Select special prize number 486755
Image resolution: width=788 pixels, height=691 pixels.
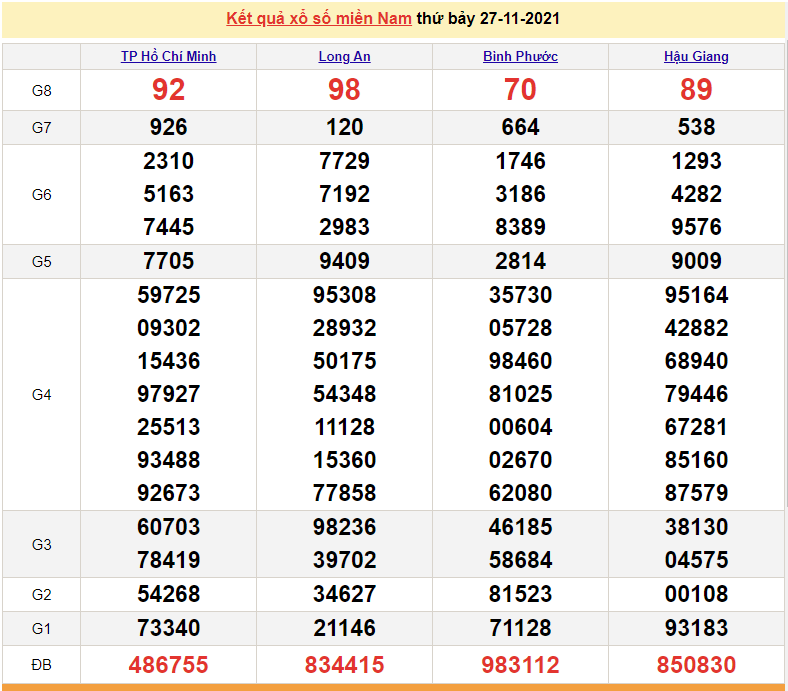click(168, 665)
